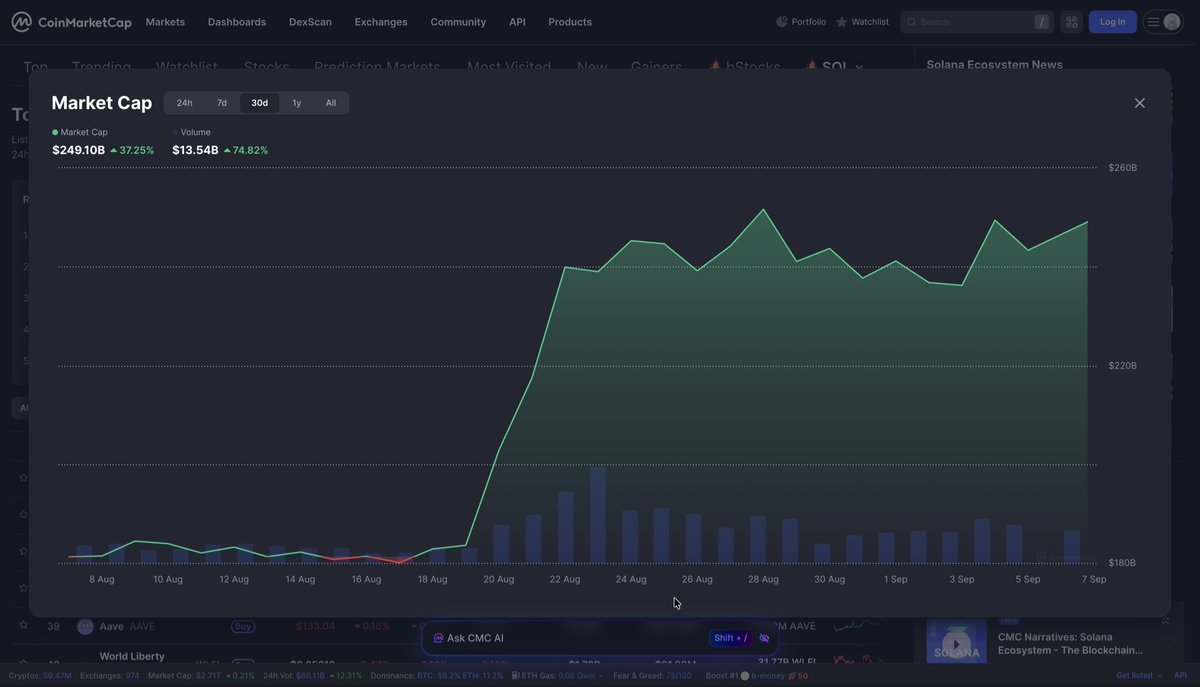Screen dimensions: 1200x687
Task: Expand the ETH Gas dropdown
Action: 601,676
